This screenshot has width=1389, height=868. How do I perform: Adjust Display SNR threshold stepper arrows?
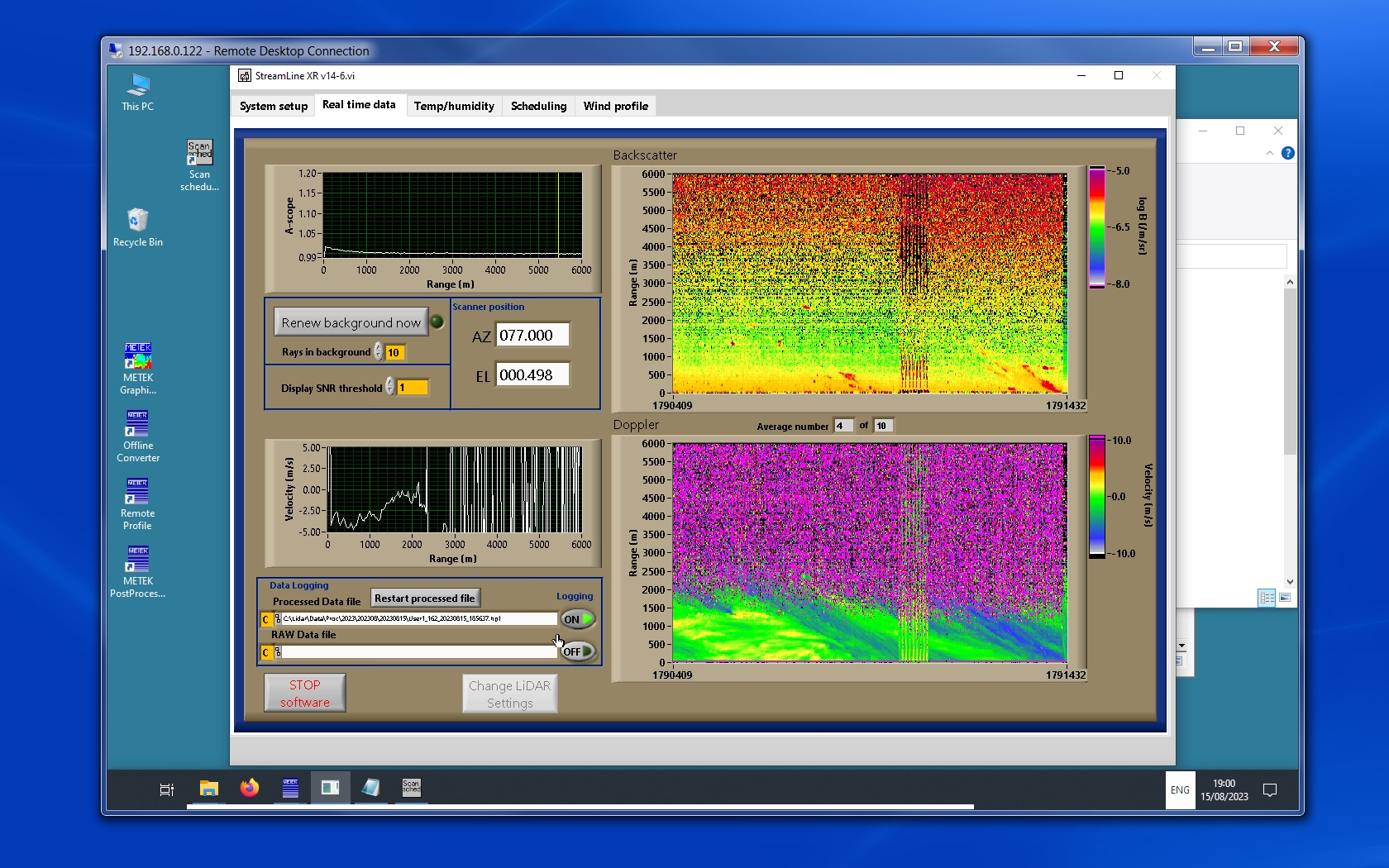pyautogui.click(x=390, y=387)
